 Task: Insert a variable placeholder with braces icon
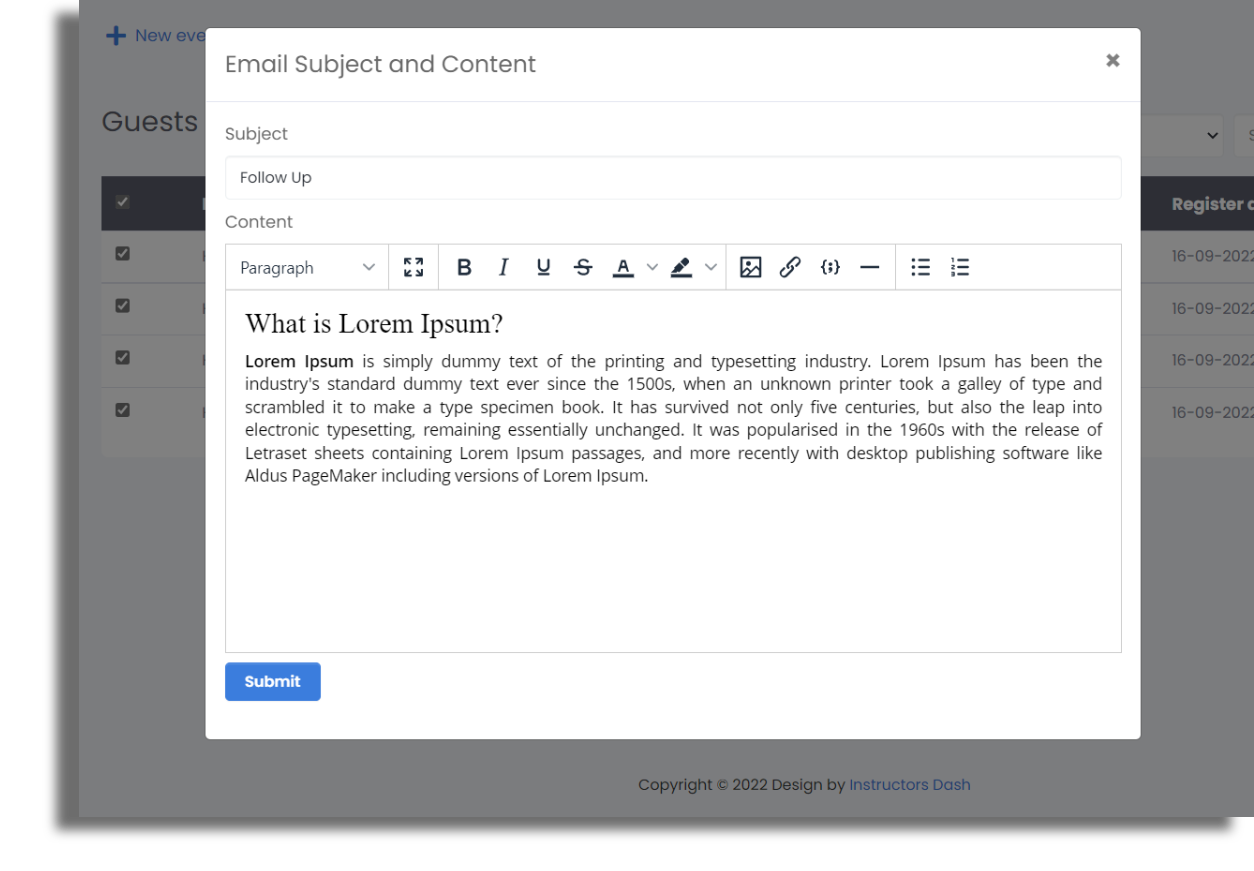coord(830,267)
